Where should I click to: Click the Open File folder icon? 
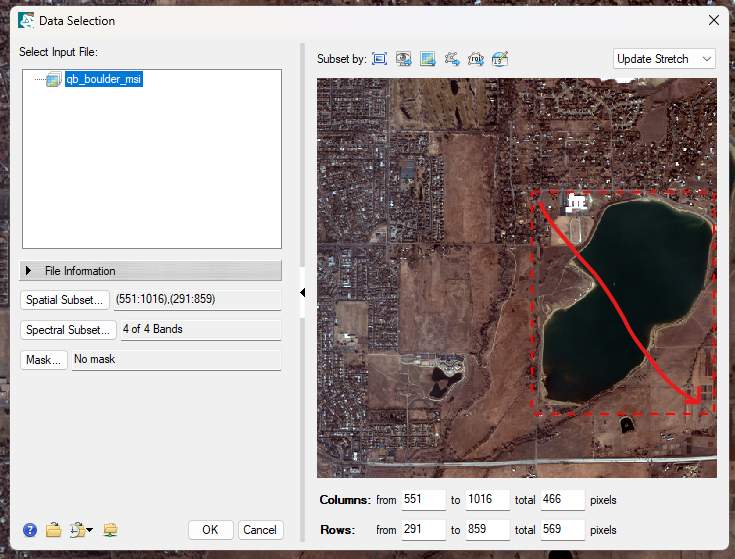click(54, 530)
